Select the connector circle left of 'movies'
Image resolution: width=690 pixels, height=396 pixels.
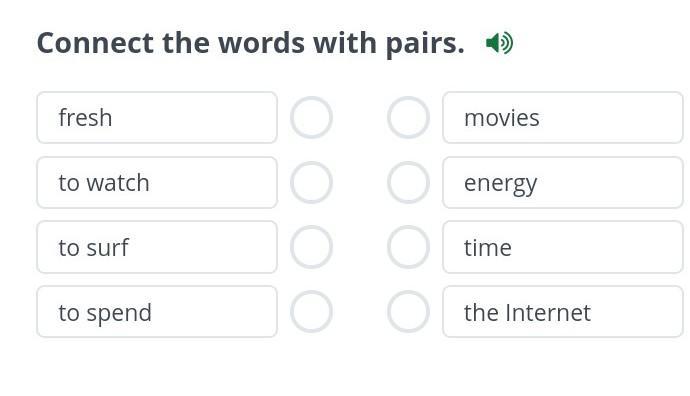coord(408,117)
